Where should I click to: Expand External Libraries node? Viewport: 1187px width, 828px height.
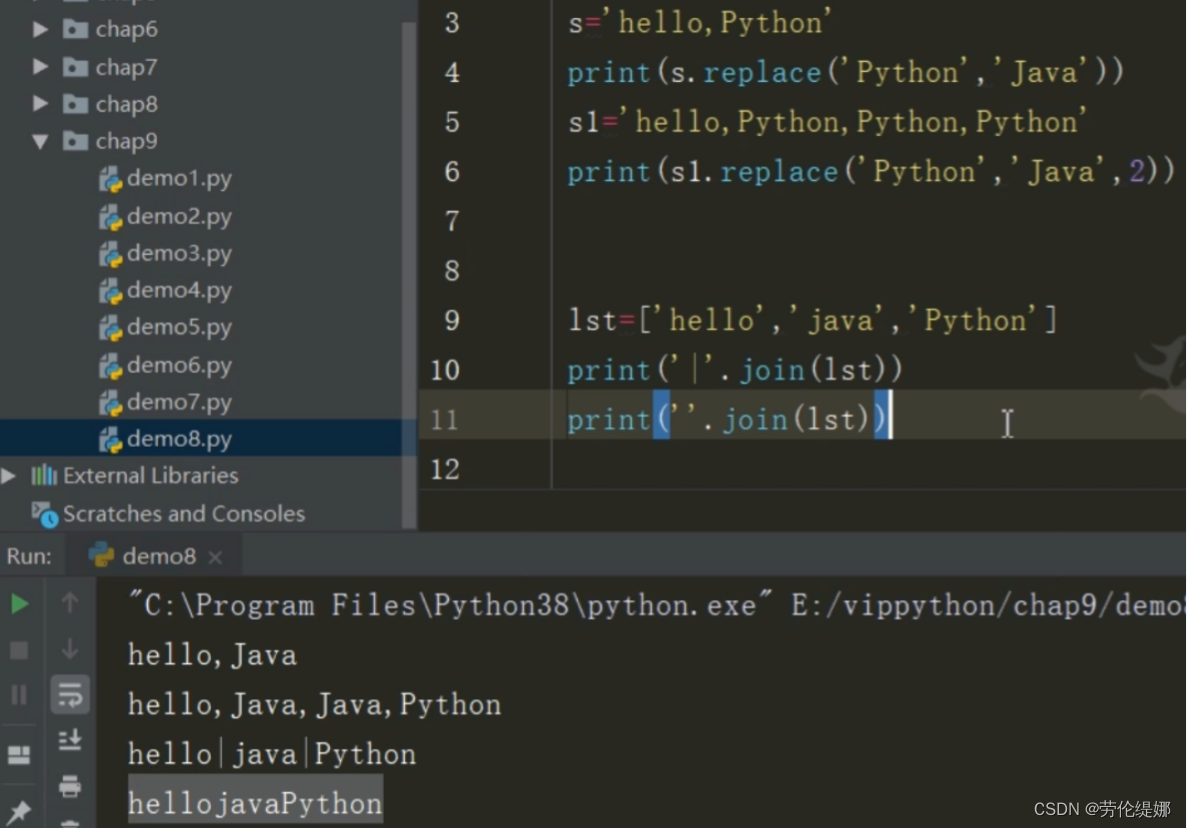click(x=8, y=475)
